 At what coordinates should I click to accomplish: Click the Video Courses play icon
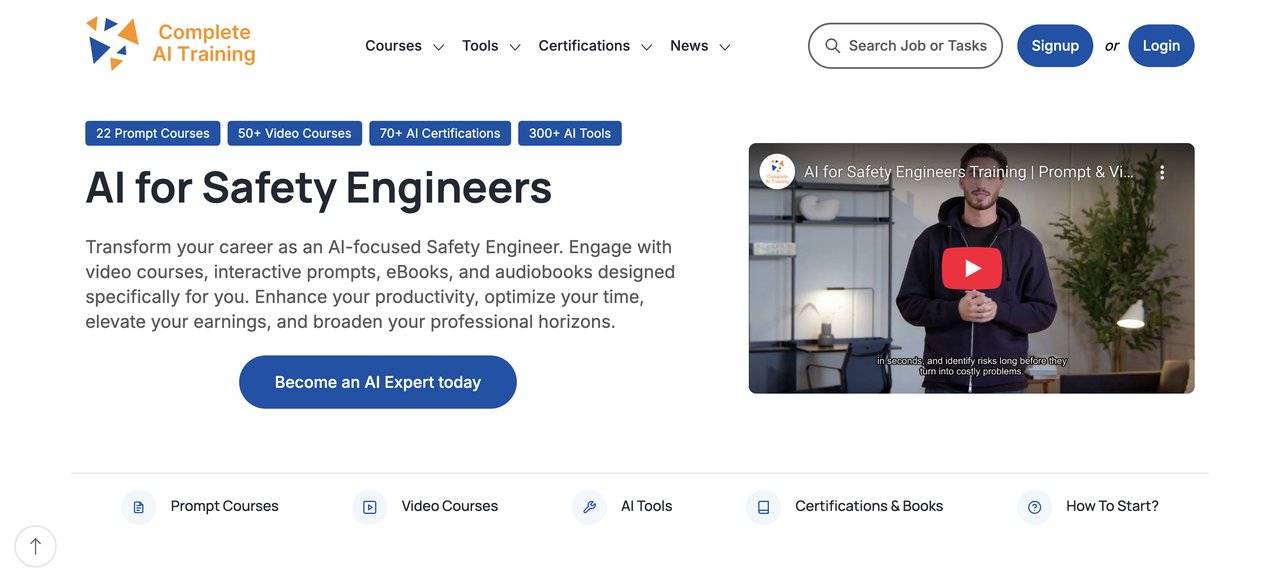pyautogui.click(x=369, y=507)
